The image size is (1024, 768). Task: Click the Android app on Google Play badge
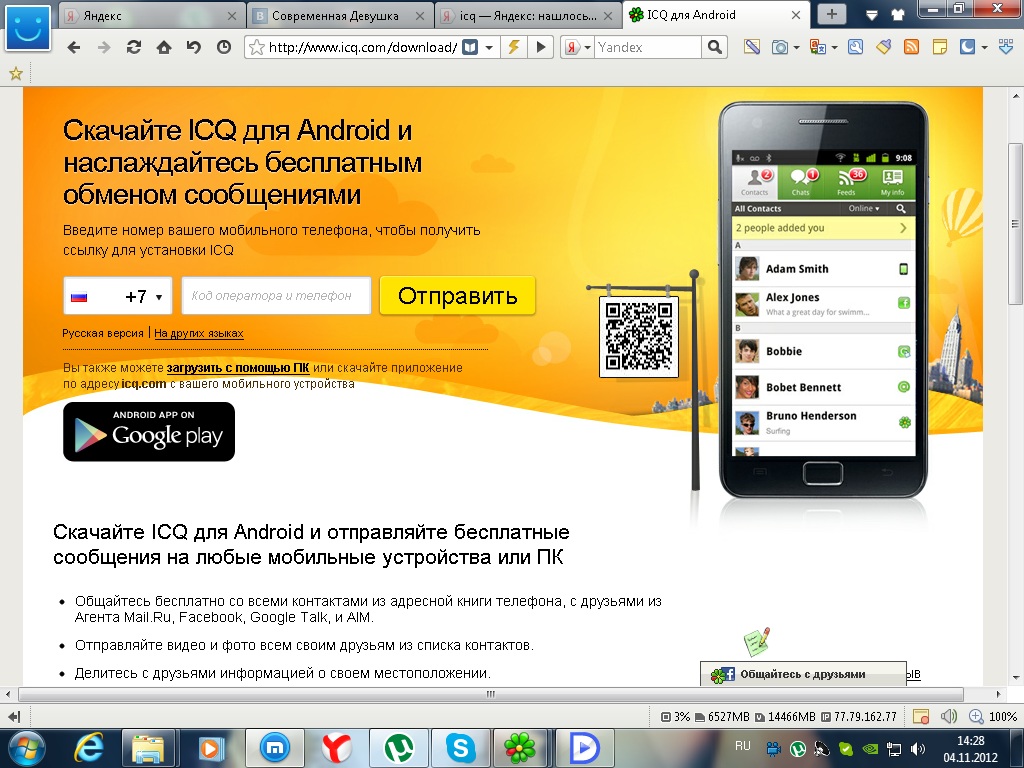[x=149, y=432]
